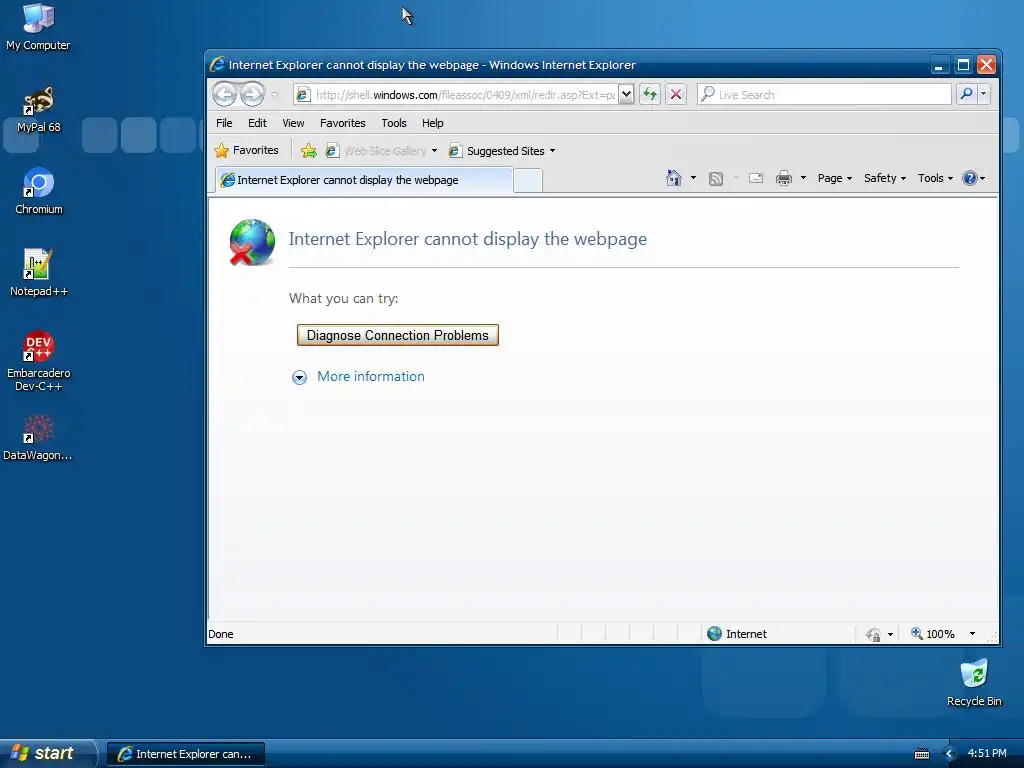Click the Home page icon
This screenshot has height=768, width=1024.
[674, 178]
